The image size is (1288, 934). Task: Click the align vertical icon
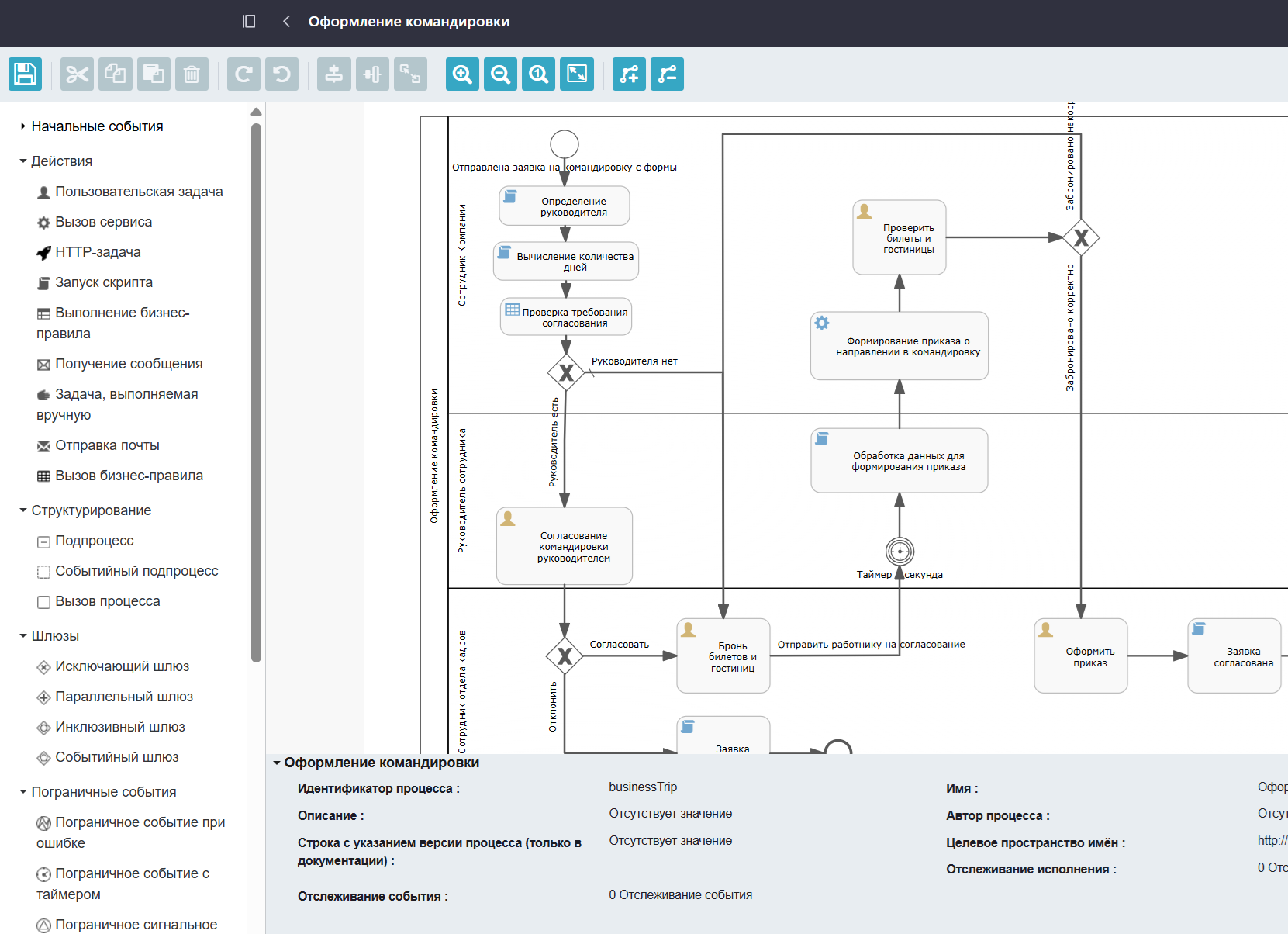(x=334, y=74)
